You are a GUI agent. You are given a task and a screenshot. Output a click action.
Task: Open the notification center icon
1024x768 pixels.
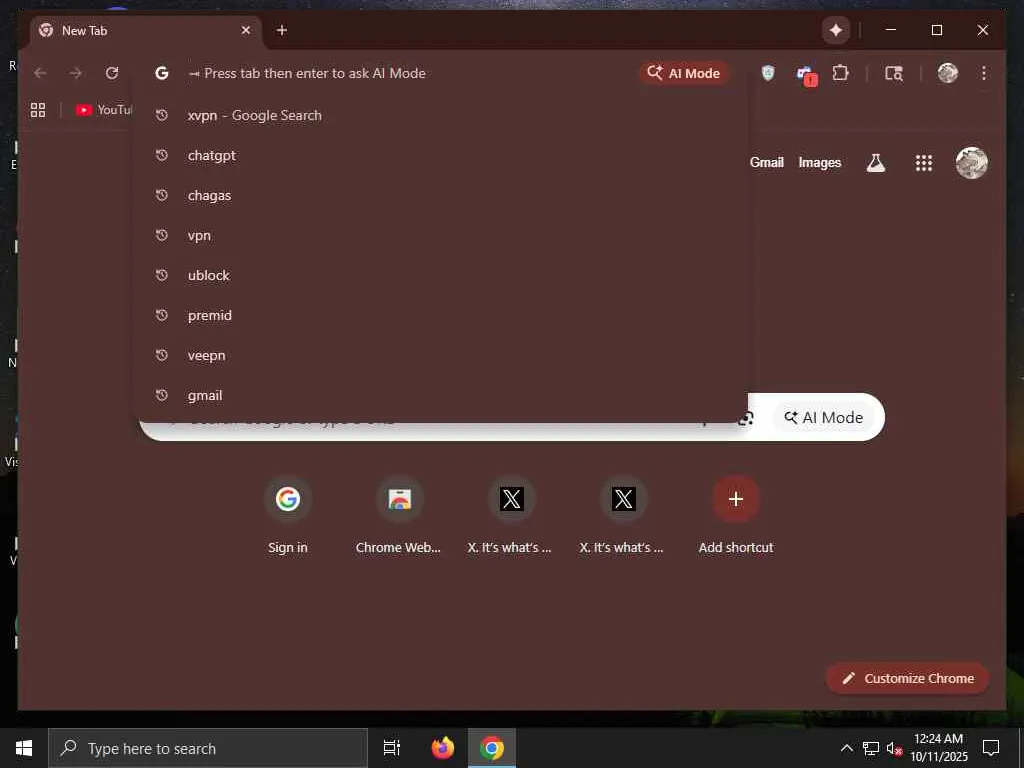coord(991,748)
